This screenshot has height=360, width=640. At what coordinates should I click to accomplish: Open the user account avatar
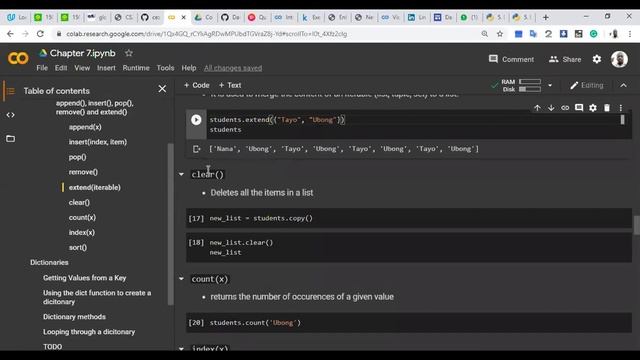click(x=619, y=59)
